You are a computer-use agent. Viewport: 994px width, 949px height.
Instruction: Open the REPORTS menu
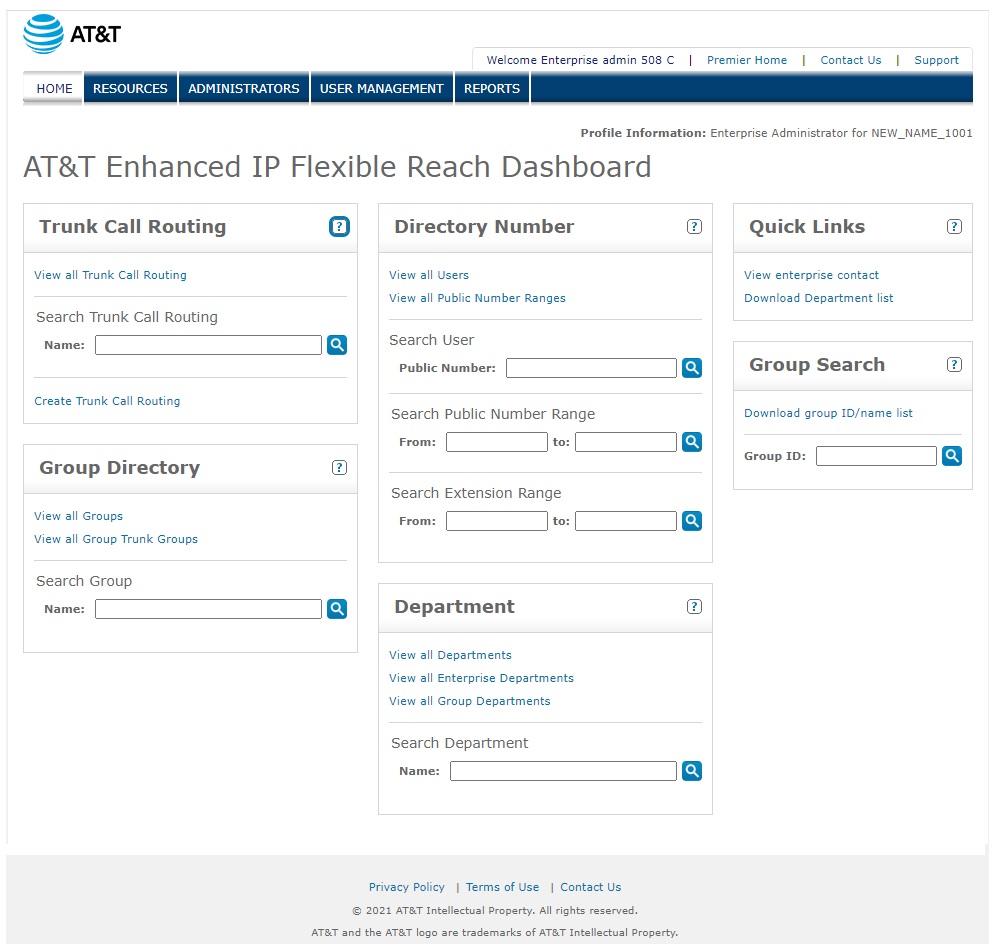pos(491,89)
